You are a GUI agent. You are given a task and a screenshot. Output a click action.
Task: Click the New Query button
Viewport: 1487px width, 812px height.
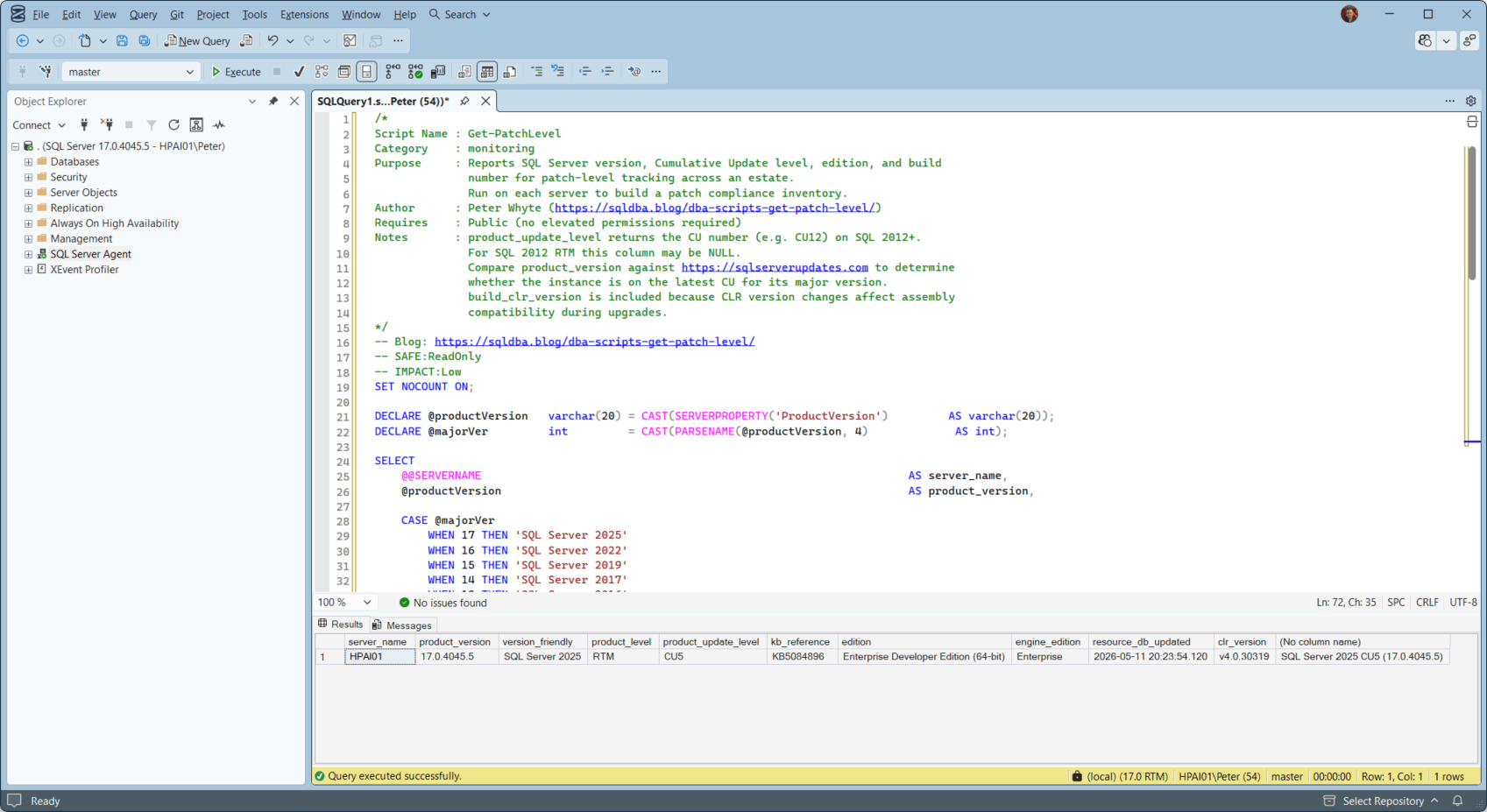click(197, 40)
